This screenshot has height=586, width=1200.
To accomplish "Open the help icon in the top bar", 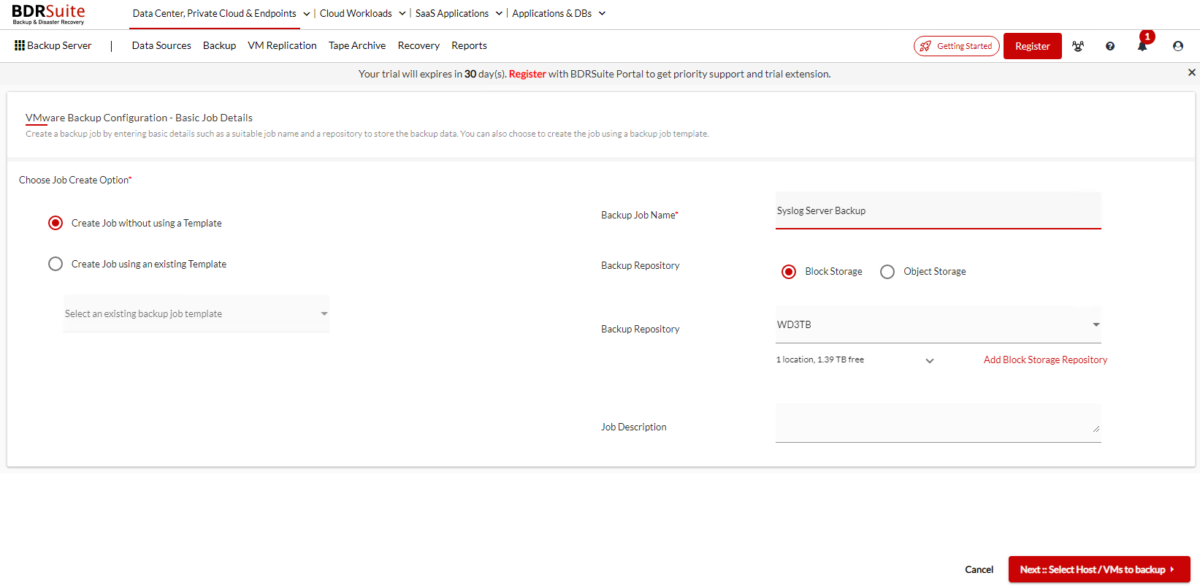I will 1110,45.
